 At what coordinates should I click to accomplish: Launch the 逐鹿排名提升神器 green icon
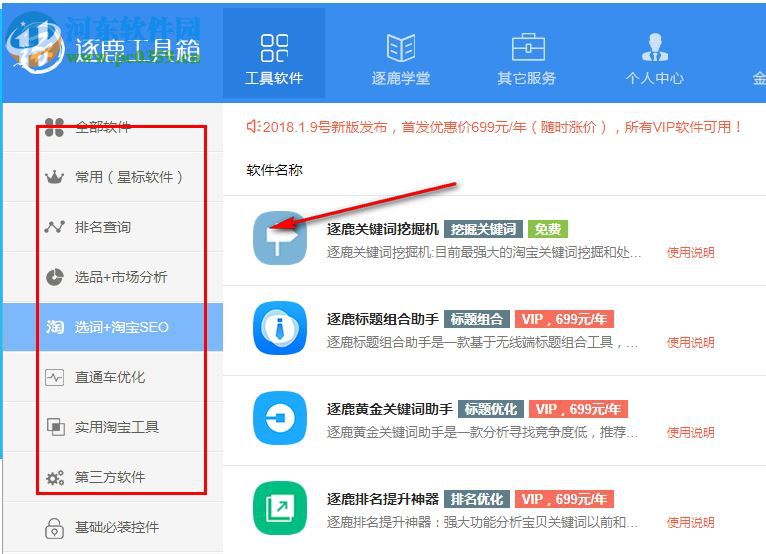point(280,508)
